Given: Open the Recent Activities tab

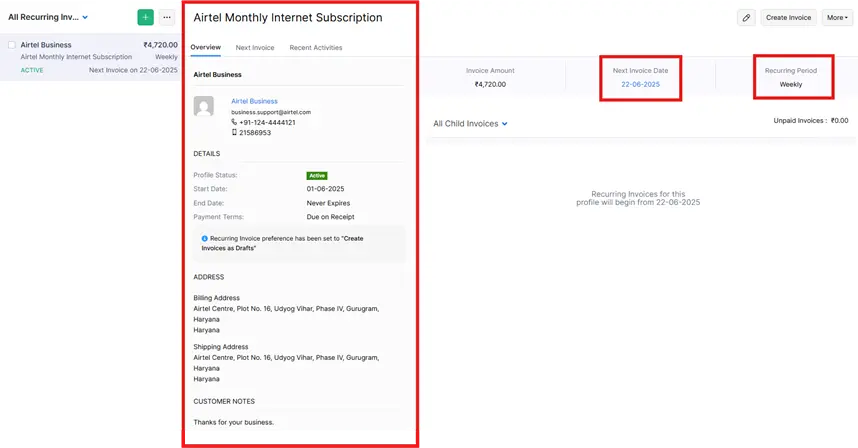Looking at the screenshot, I should (316, 48).
